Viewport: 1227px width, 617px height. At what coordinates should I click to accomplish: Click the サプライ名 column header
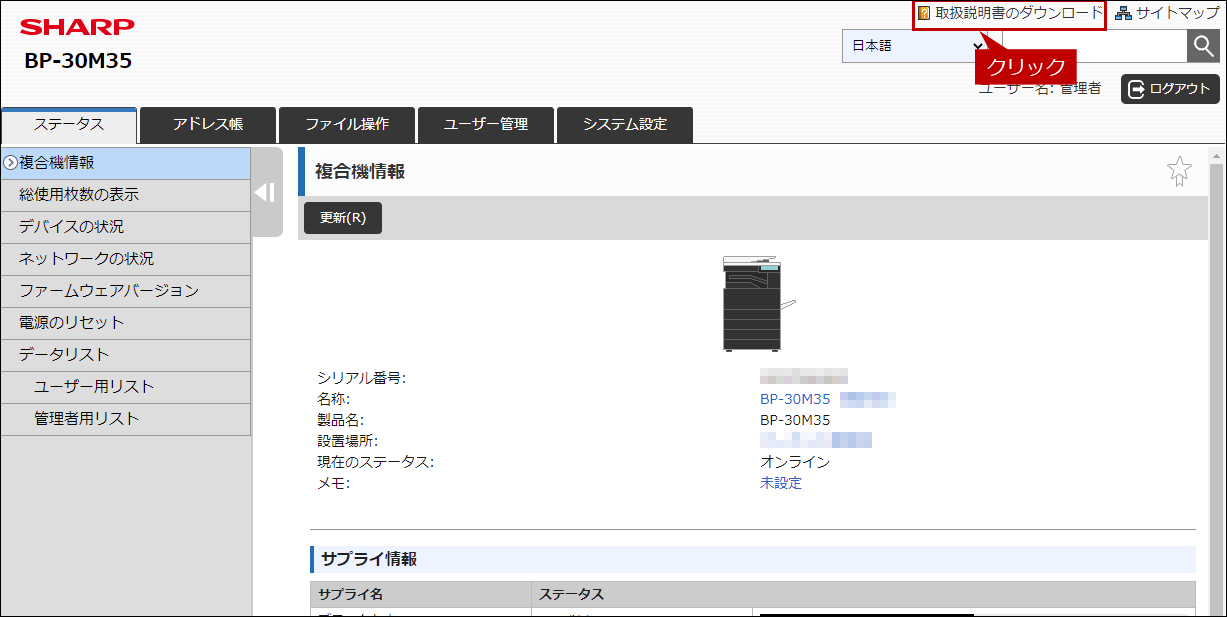click(421, 594)
